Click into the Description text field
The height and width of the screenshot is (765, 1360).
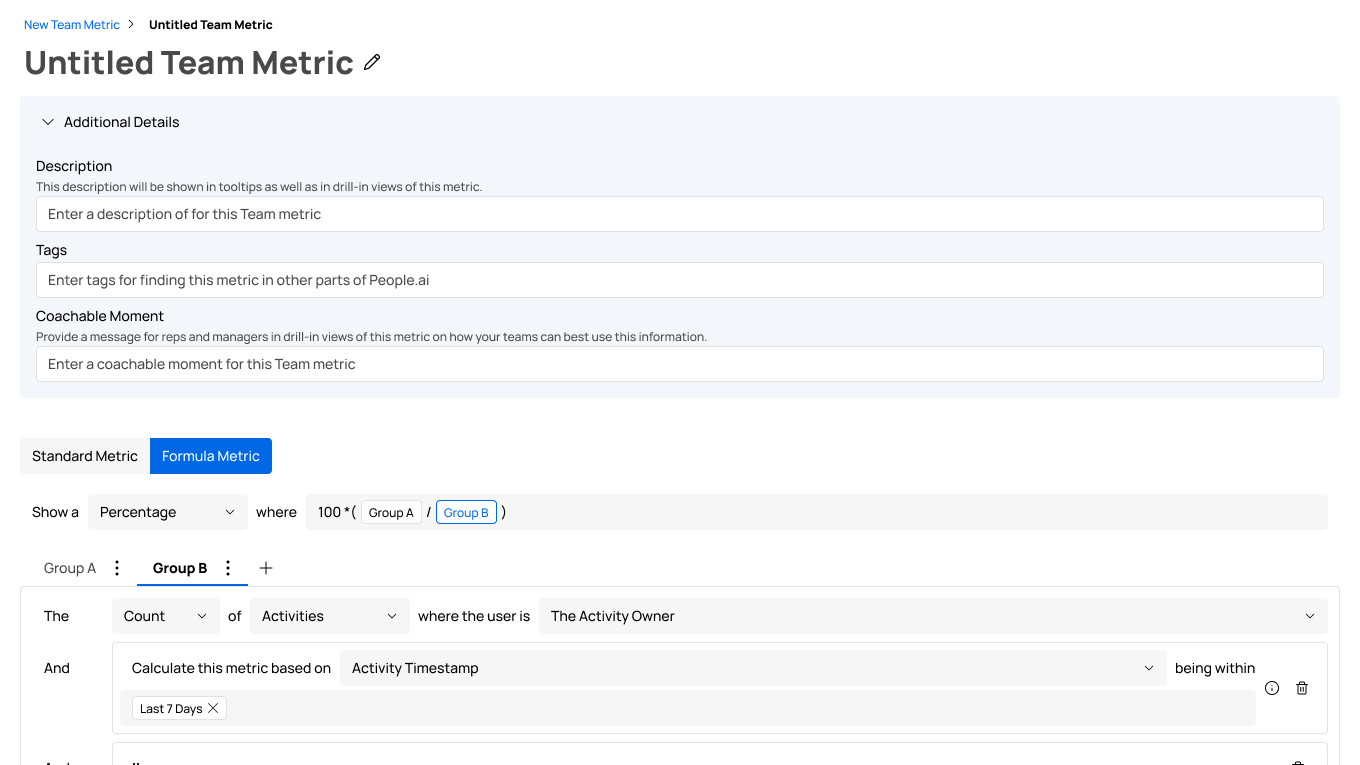tap(679, 214)
